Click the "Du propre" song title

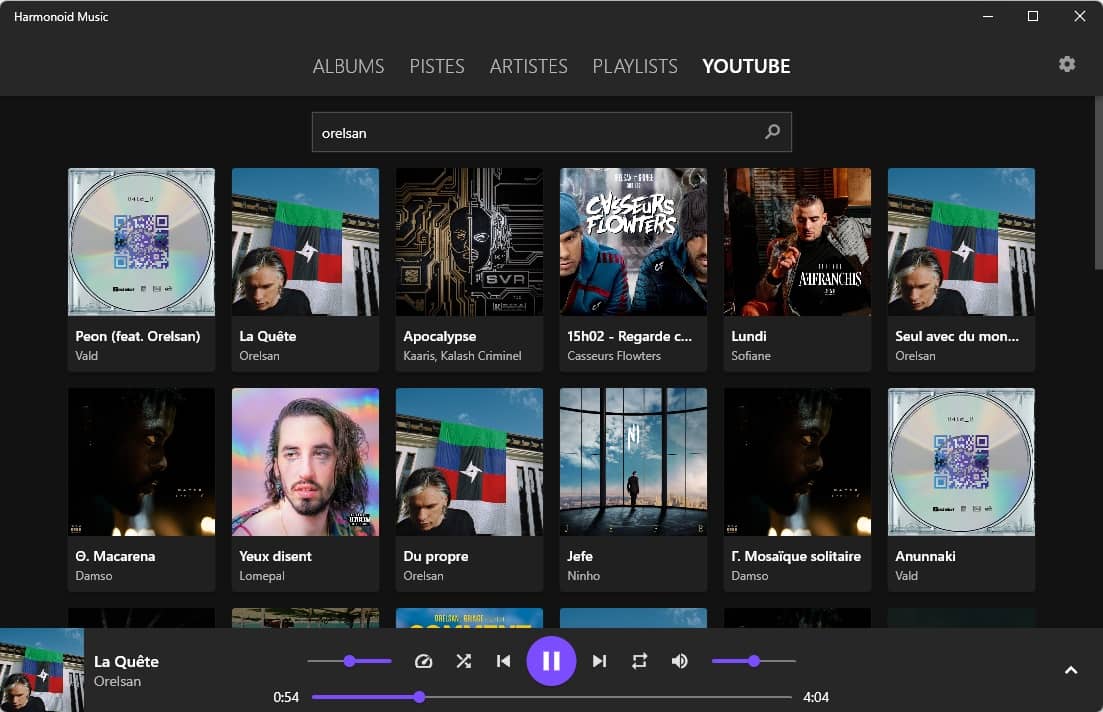point(435,557)
